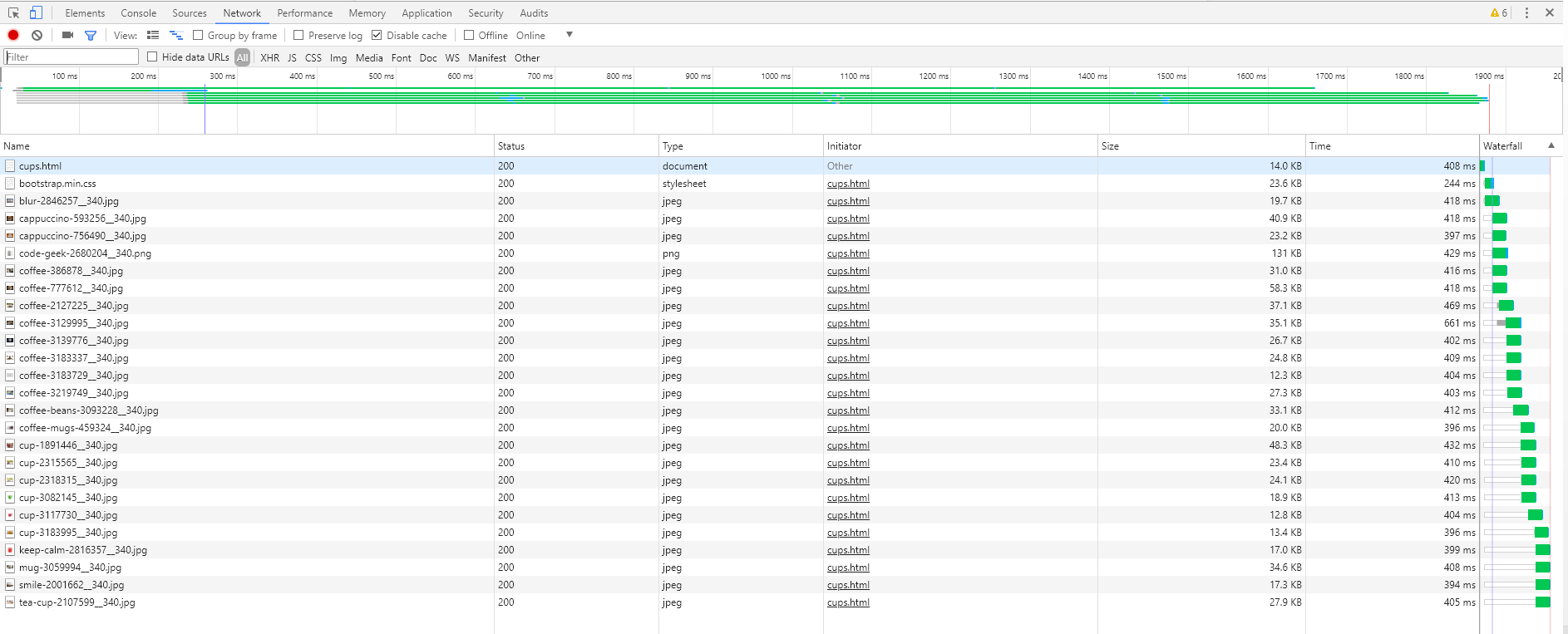Screen dimensions: 1568x634
Task: Switch to the Performance tab
Action: coord(305,12)
